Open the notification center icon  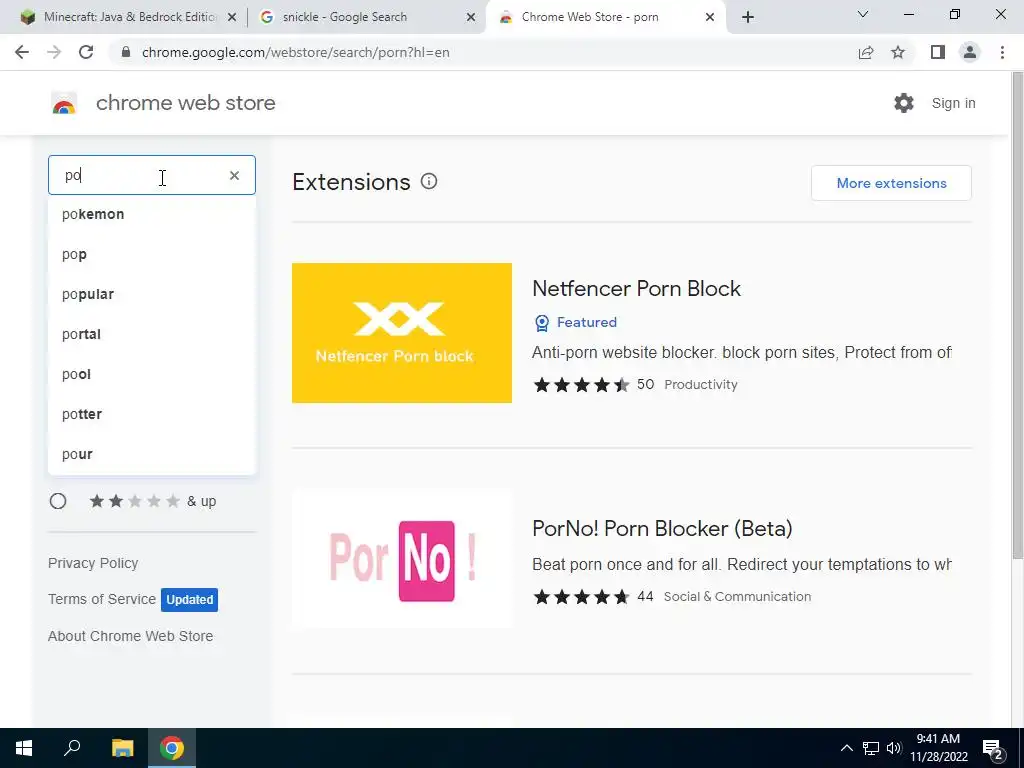click(993, 748)
